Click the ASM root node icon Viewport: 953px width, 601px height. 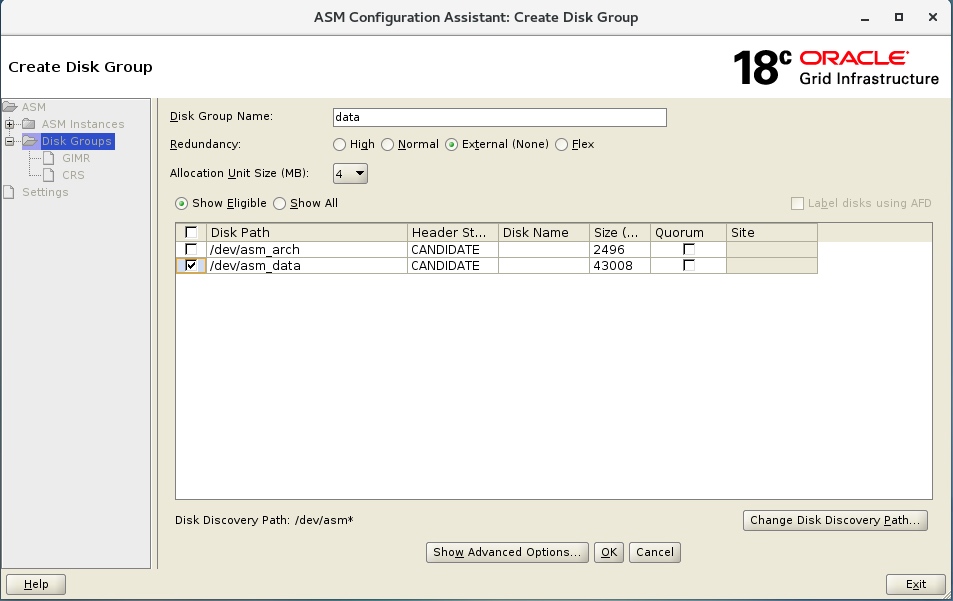tap(10, 106)
